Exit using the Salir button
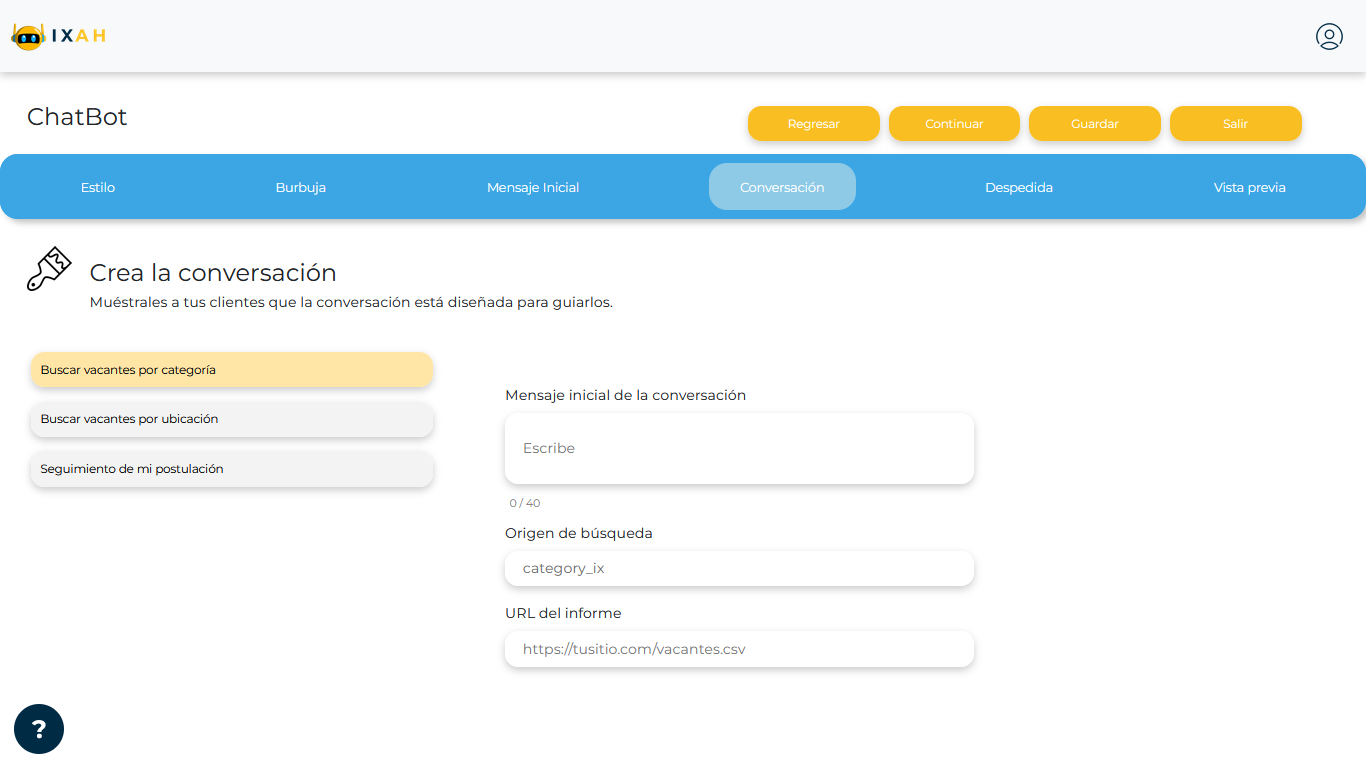 pos(1236,124)
